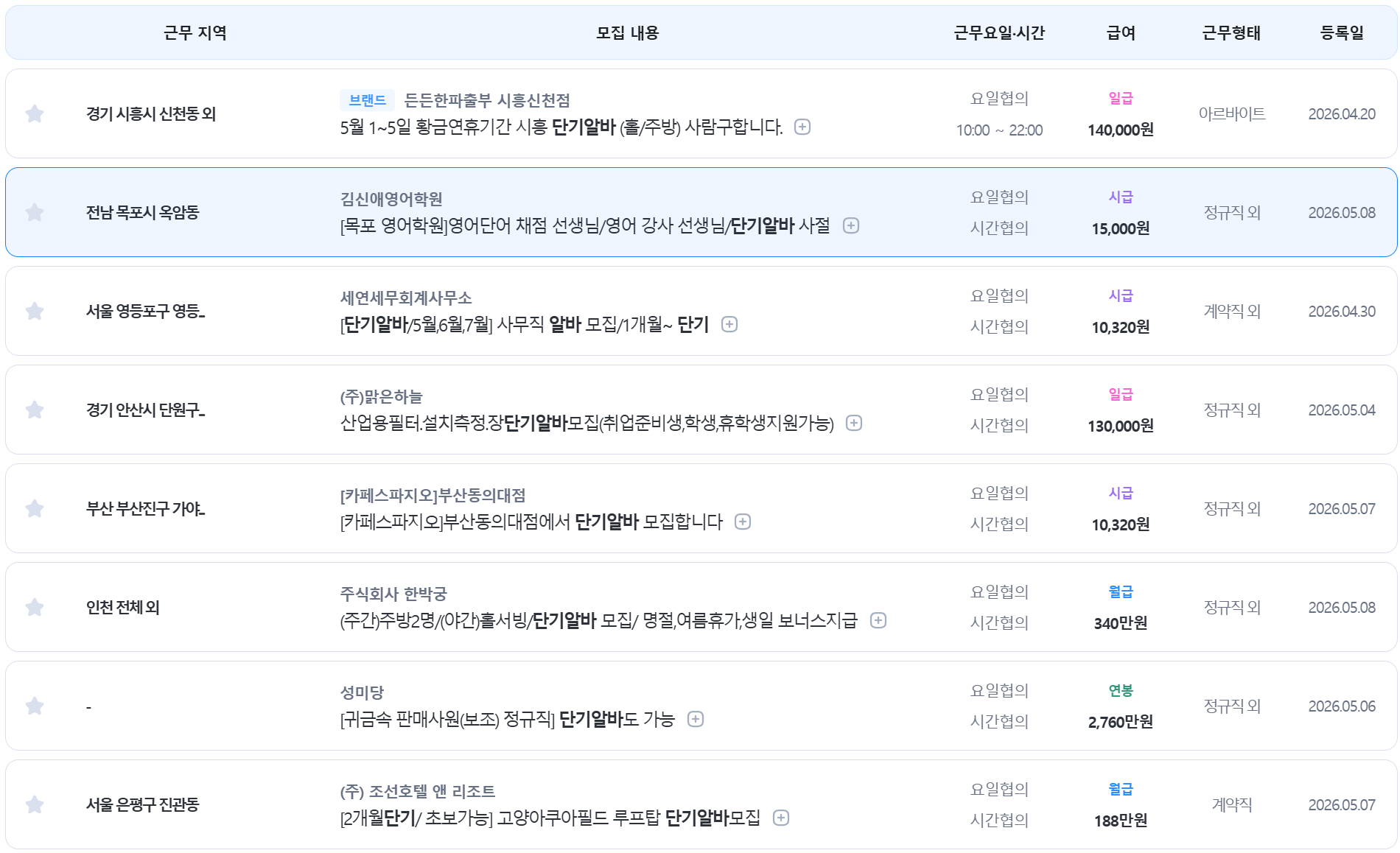1400x853 pixels.
Task: Toggle favorite star for 서울 영등포구 listing
Action: pos(35,311)
